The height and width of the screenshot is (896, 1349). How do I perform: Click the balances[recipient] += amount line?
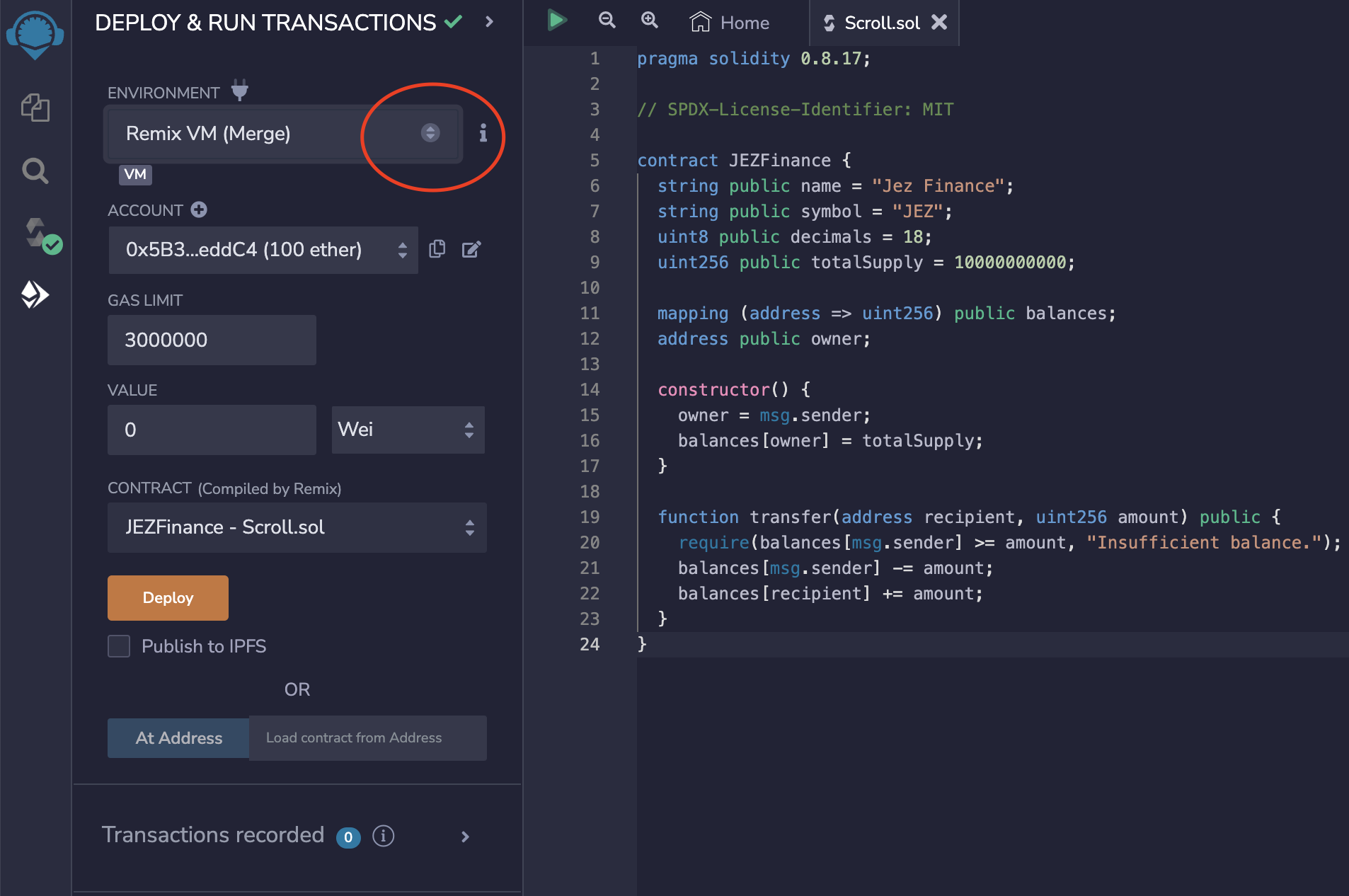pos(831,594)
